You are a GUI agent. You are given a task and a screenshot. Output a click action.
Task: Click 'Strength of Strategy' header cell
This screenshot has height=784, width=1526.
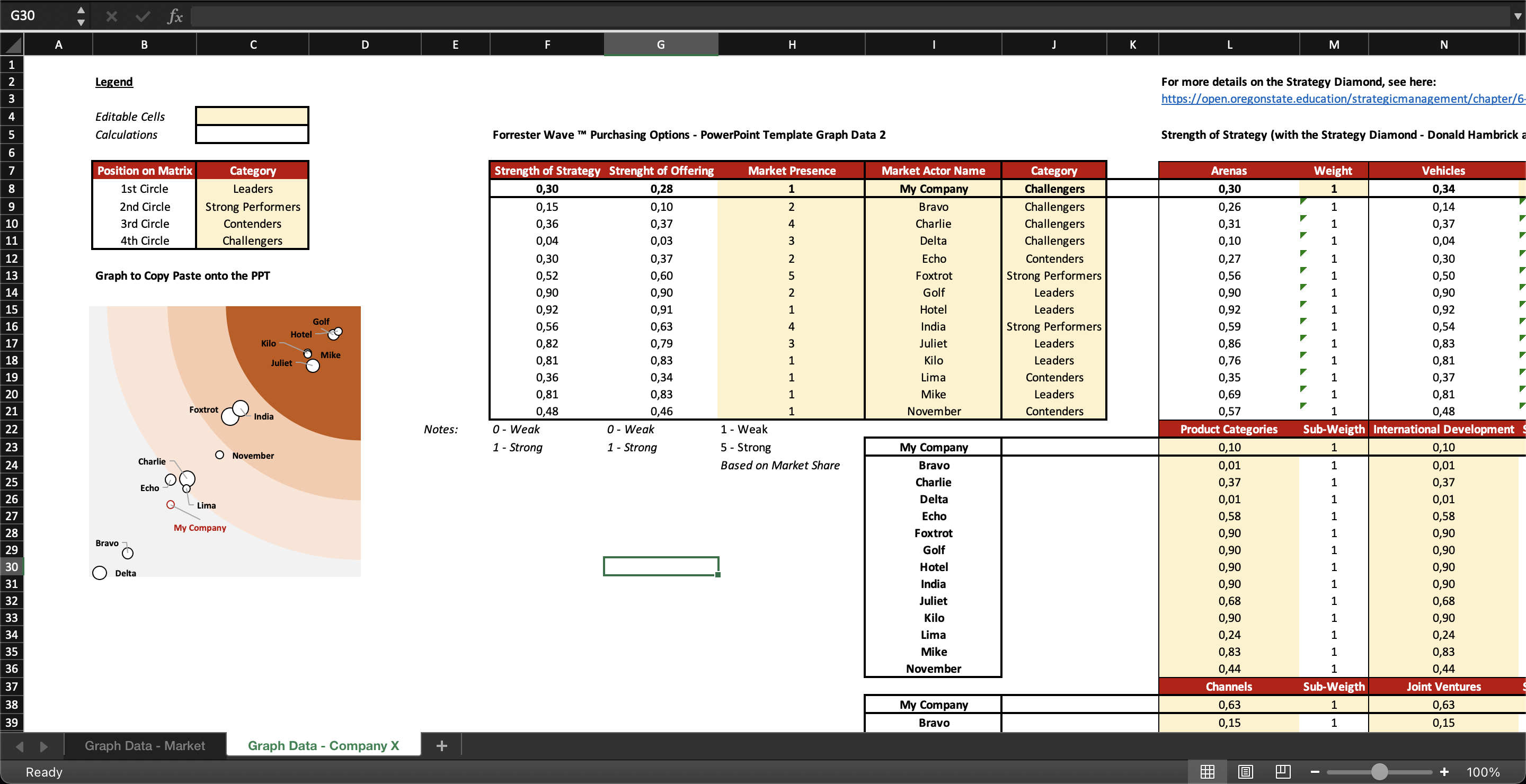(x=547, y=171)
